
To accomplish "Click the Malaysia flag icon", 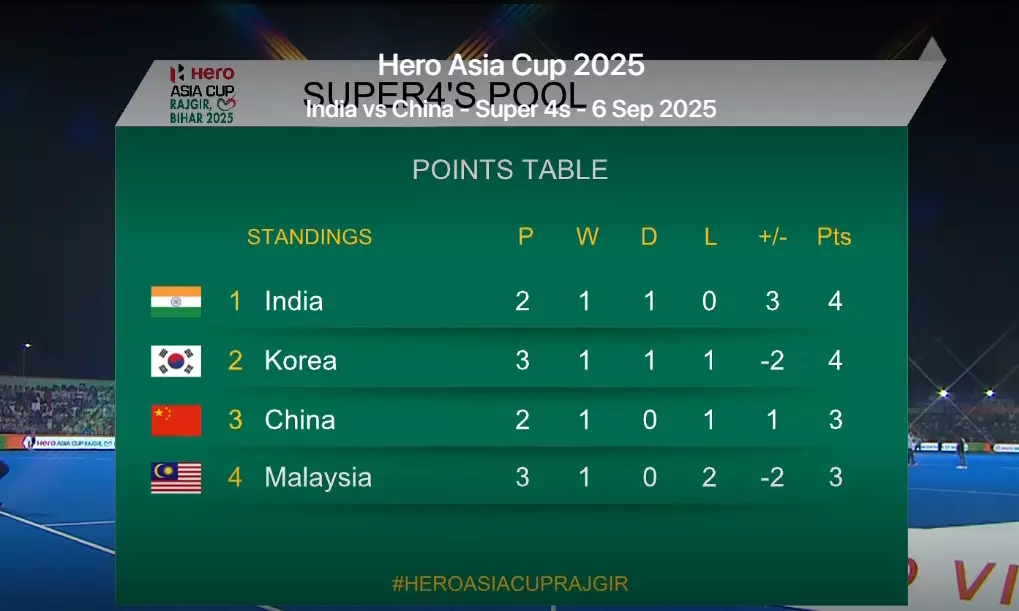I will tap(176, 478).
